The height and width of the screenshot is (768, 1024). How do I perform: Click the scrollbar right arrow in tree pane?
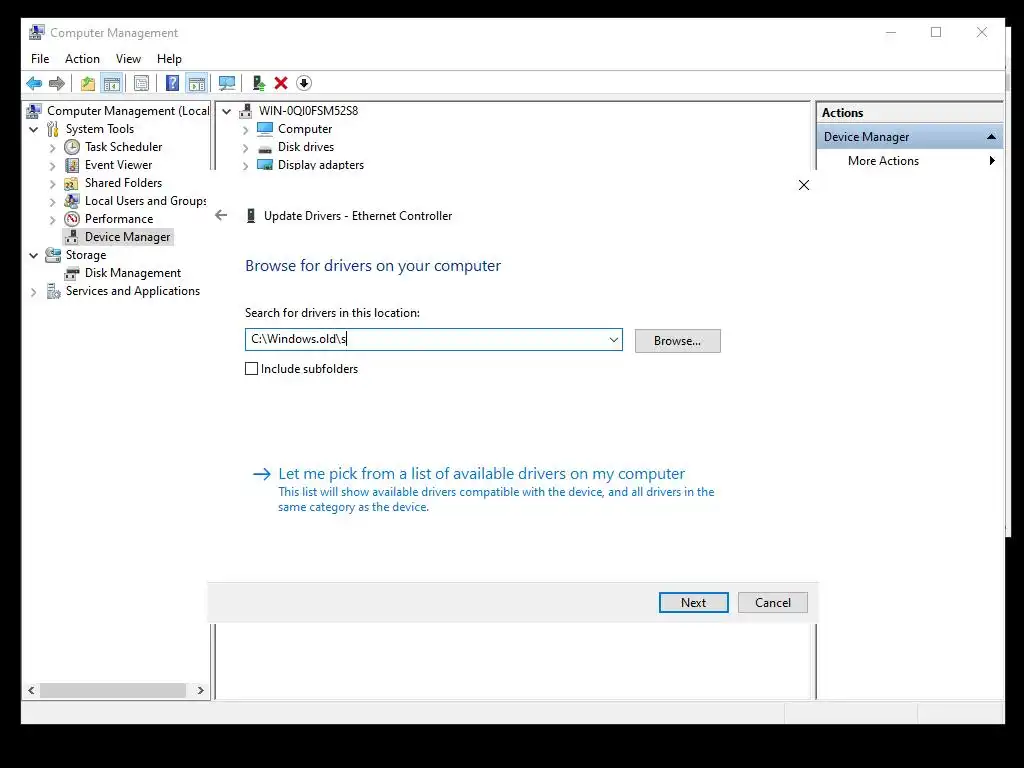(200, 690)
